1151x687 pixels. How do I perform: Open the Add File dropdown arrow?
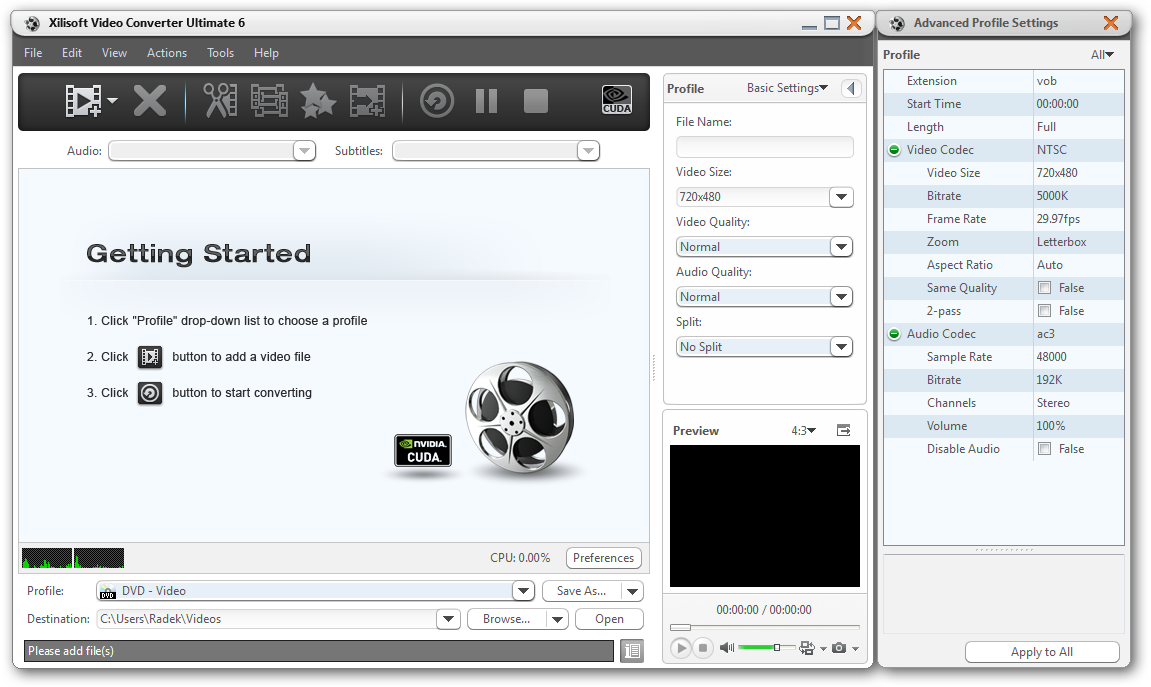click(x=112, y=100)
